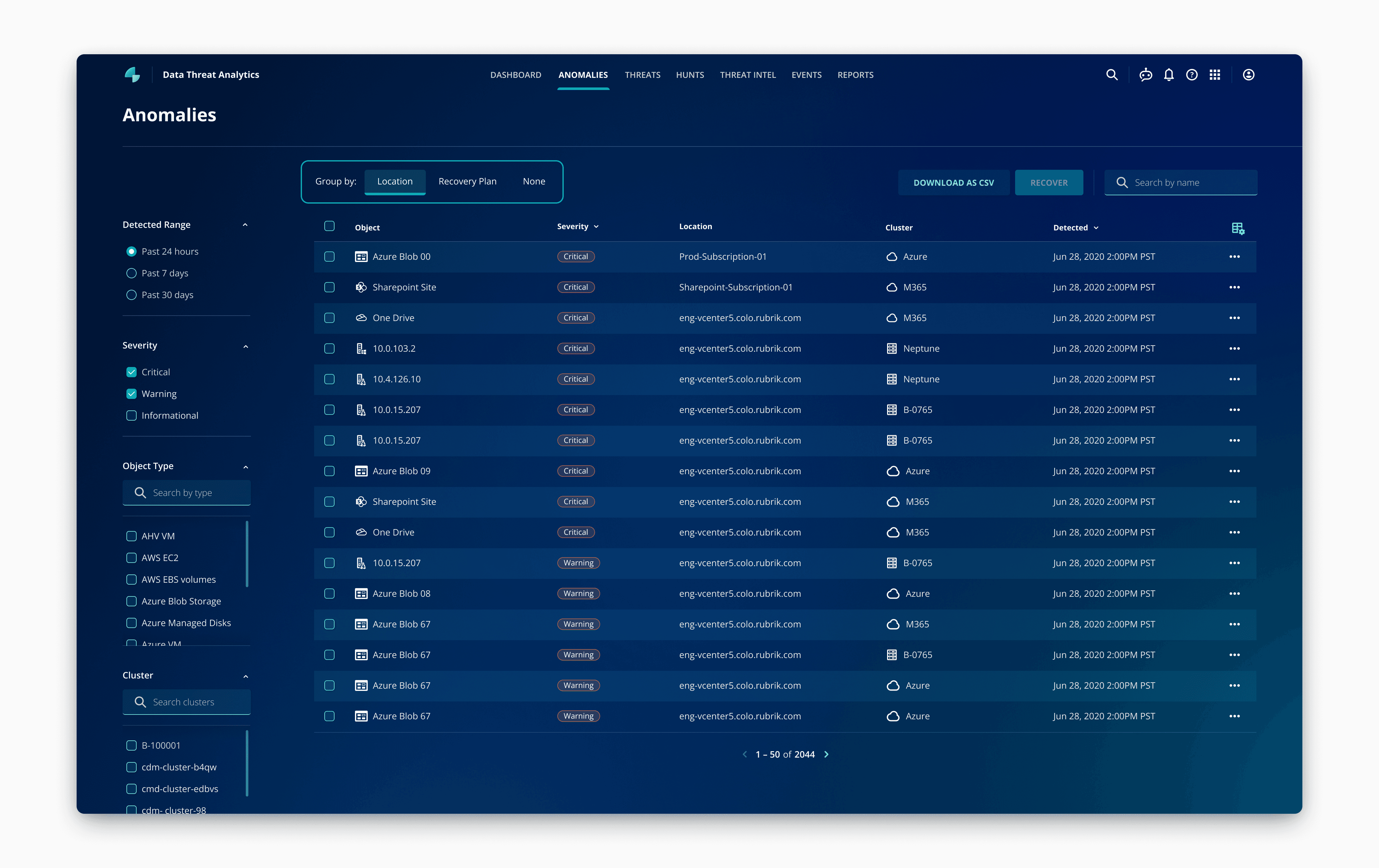Screen dimensions: 1379x868
Task: Group by Recovery Plan
Action: pos(467,182)
